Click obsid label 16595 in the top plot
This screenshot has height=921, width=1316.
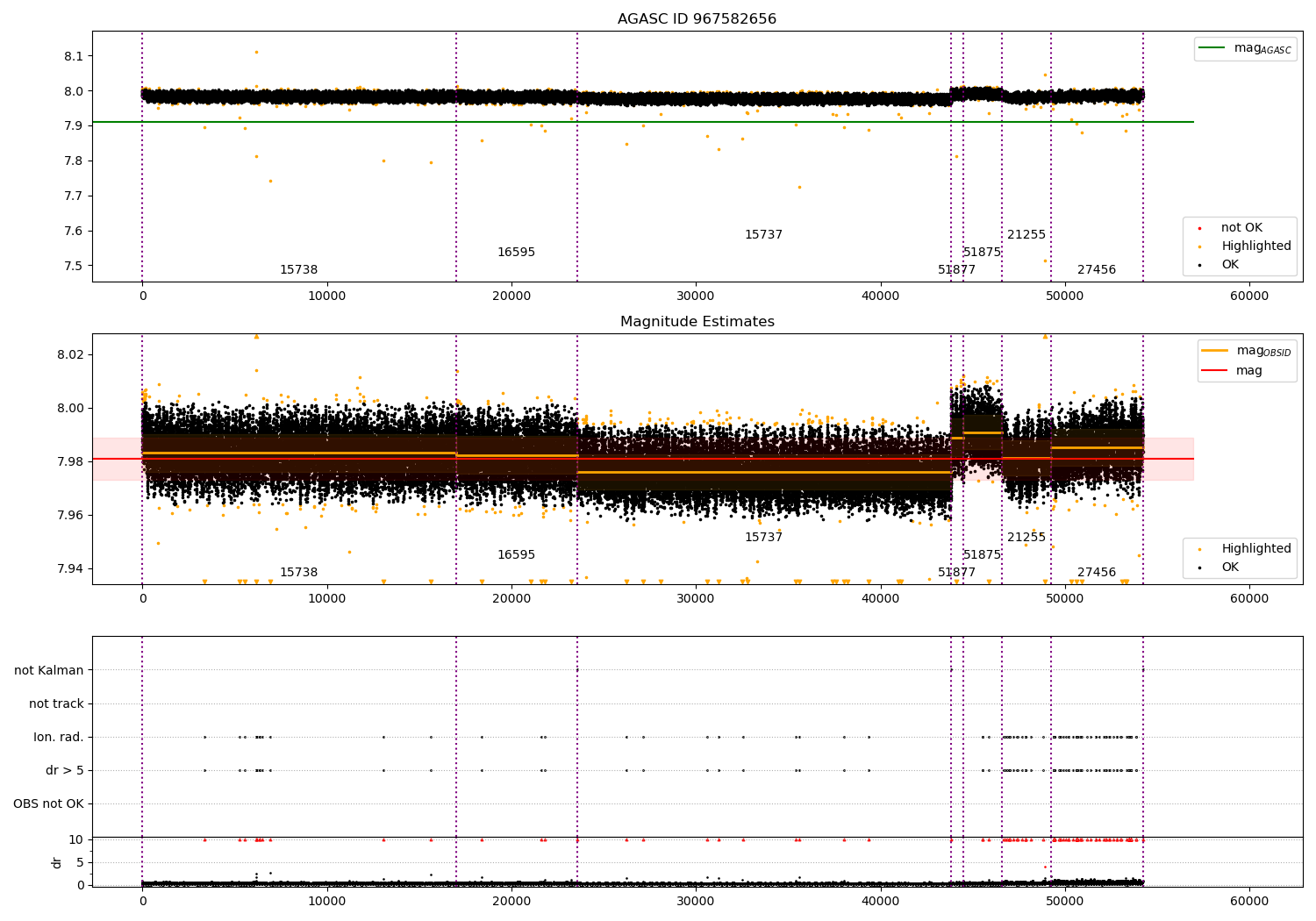coord(516,253)
